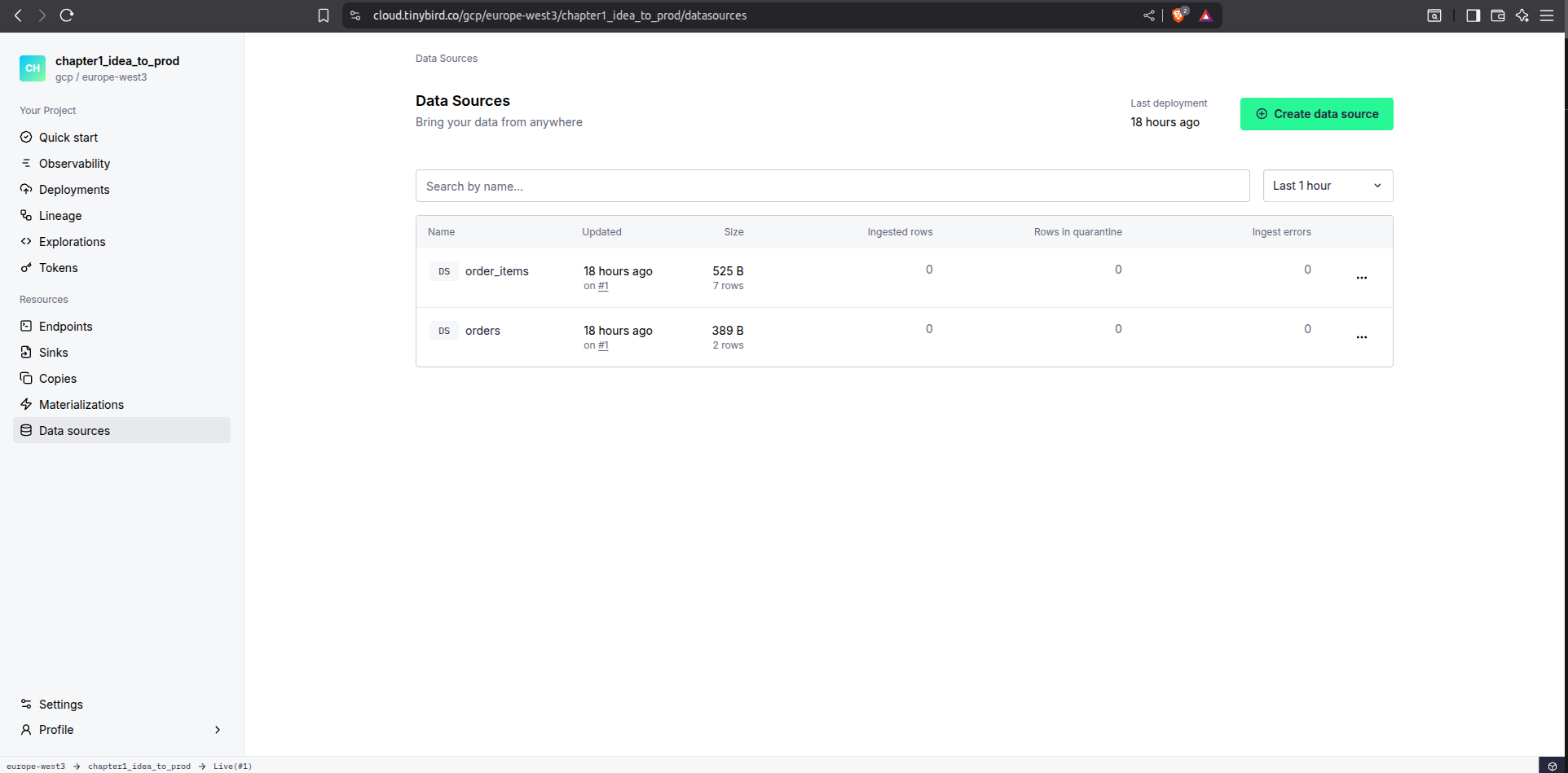Screen dimensions: 1568x773
Task: Open the Lineage sidebar item
Action: pyautogui.click(x=60, y=216)
